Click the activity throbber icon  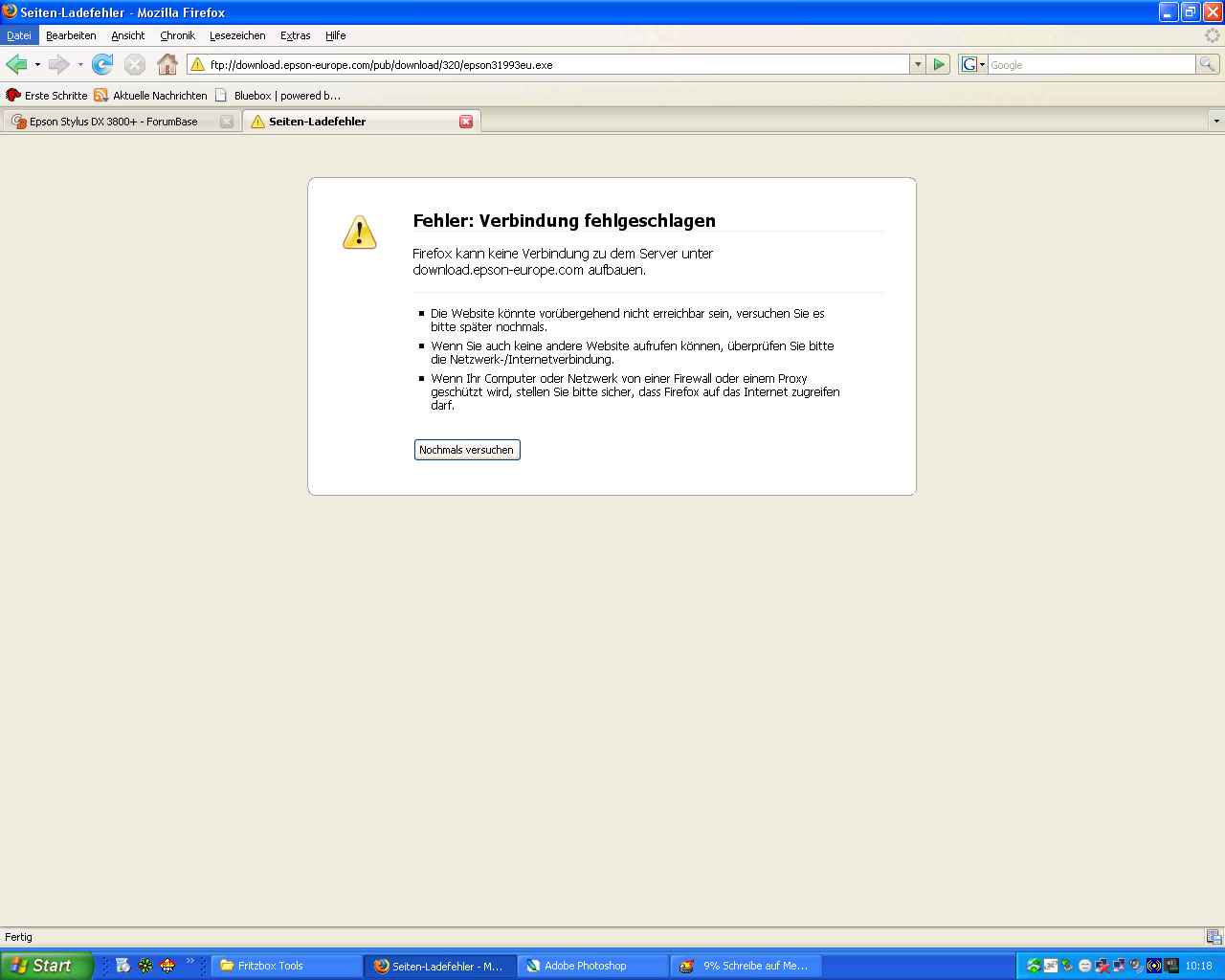pyautogui.click(x=1213, y=35)
